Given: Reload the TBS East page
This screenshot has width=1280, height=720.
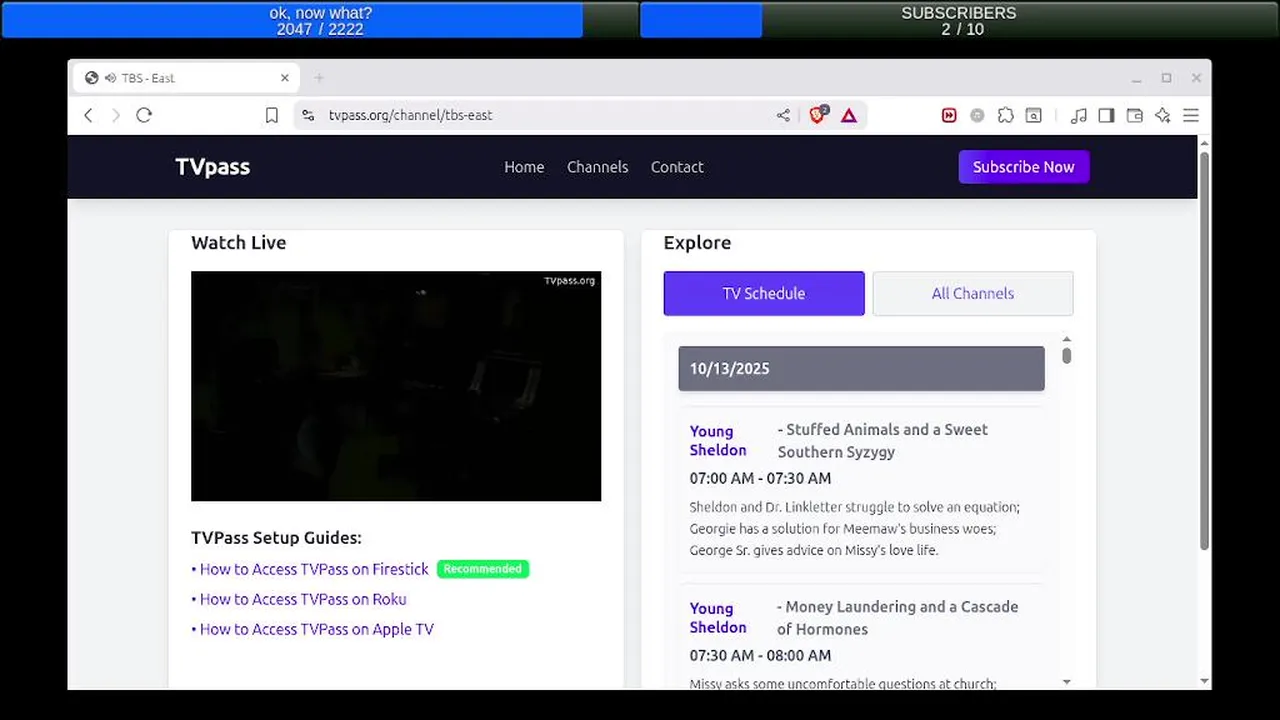Looking at the screenshot, I should (x=144, y=115).
